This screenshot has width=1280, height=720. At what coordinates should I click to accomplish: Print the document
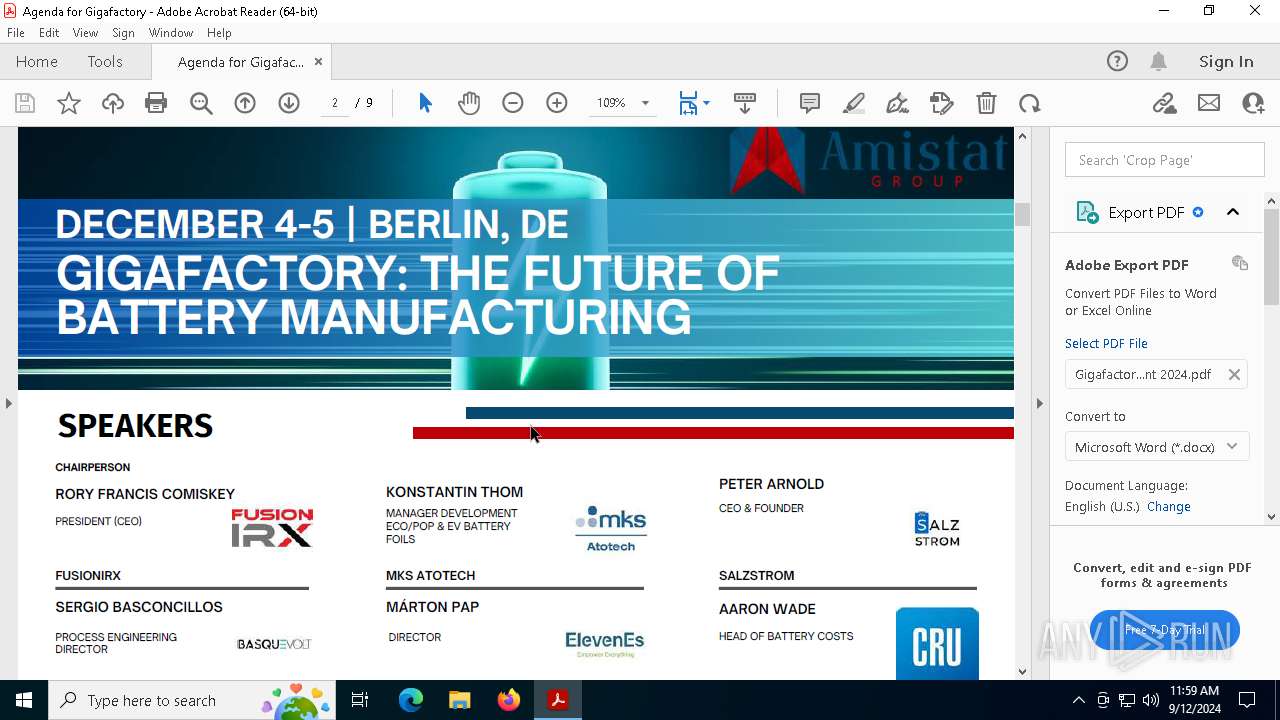(x=156, y=103)
